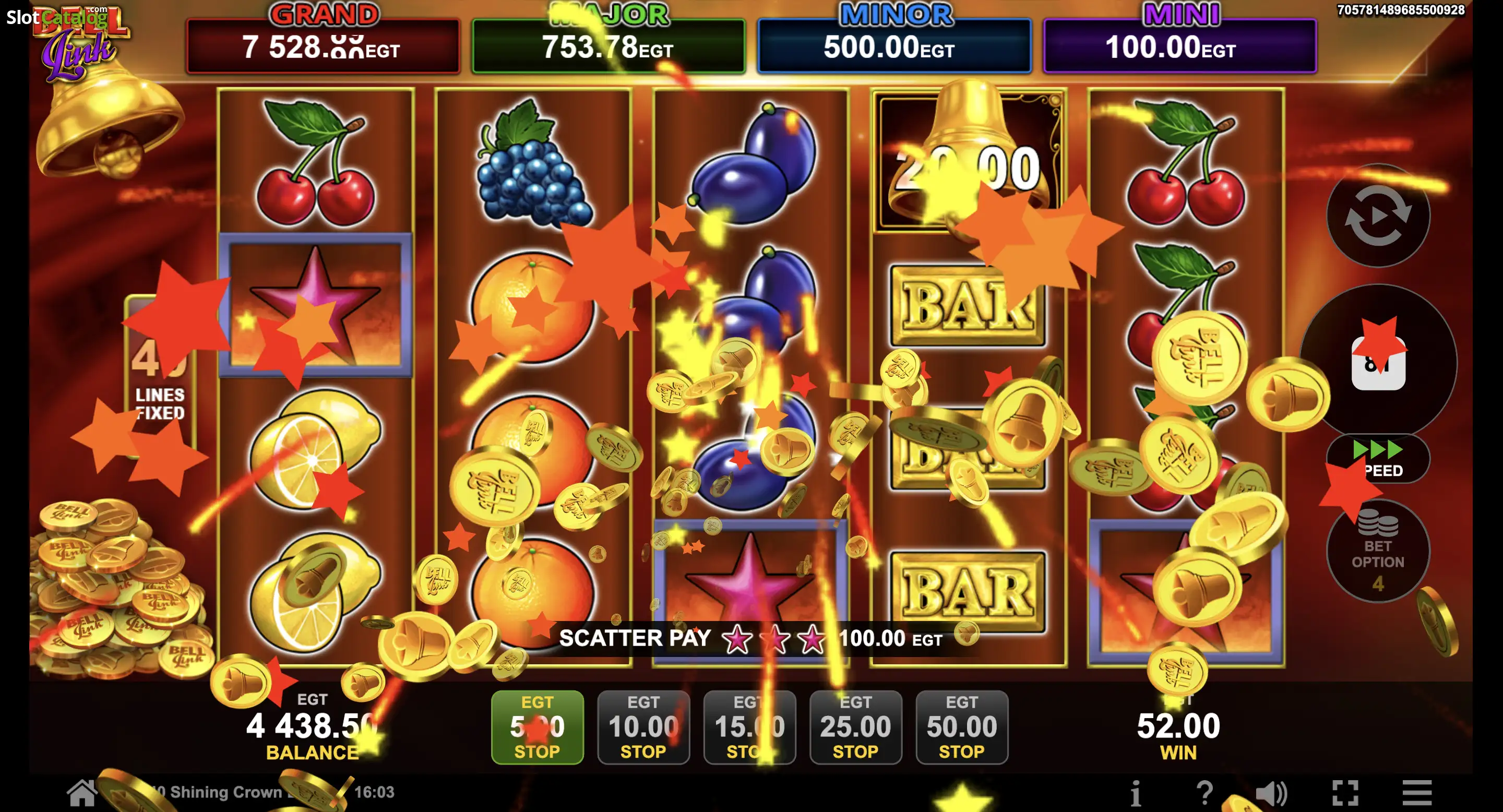Toggle the SPEED fast-forward arrows
The width and height of the screenshot is (1503, 812).
pos(1378,459)
